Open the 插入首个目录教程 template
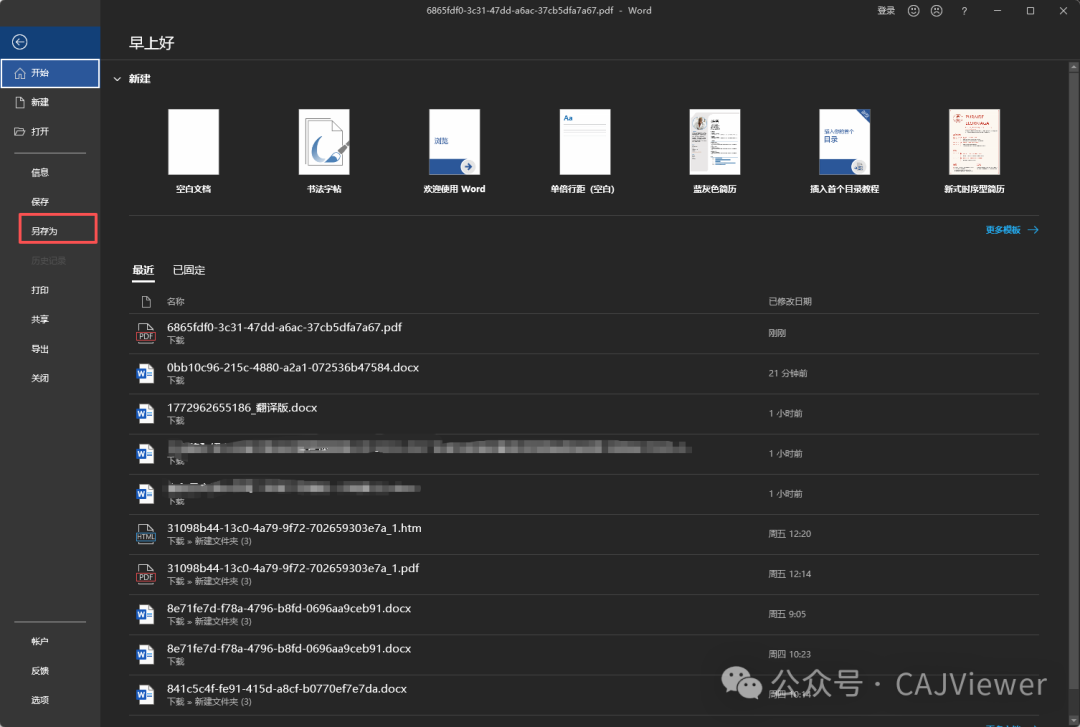This screenshot has height=727, width=1080. (x=844, y=142)
